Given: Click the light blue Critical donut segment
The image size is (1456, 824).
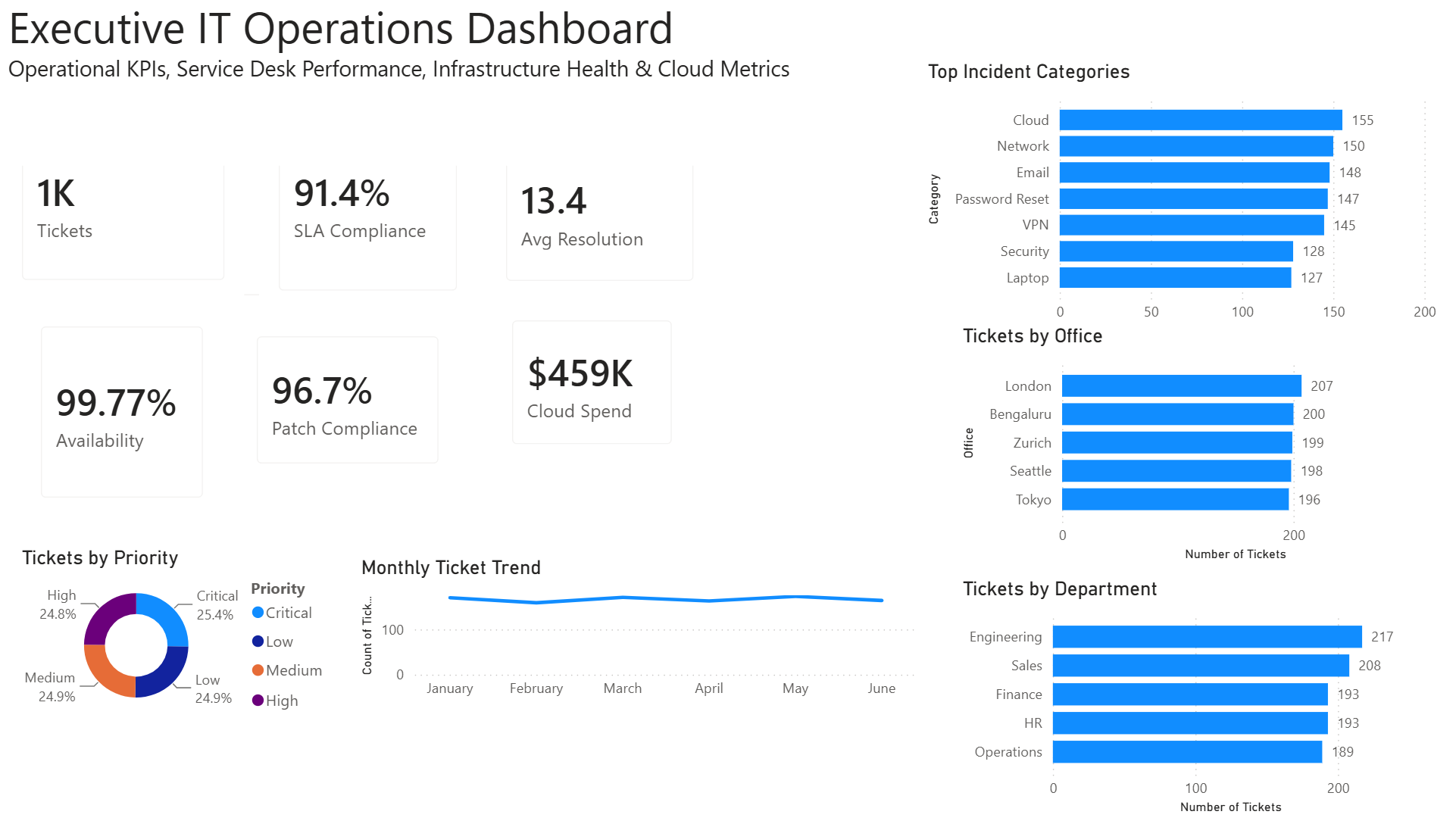Looking at the screenshot, I should pos(167,615).
